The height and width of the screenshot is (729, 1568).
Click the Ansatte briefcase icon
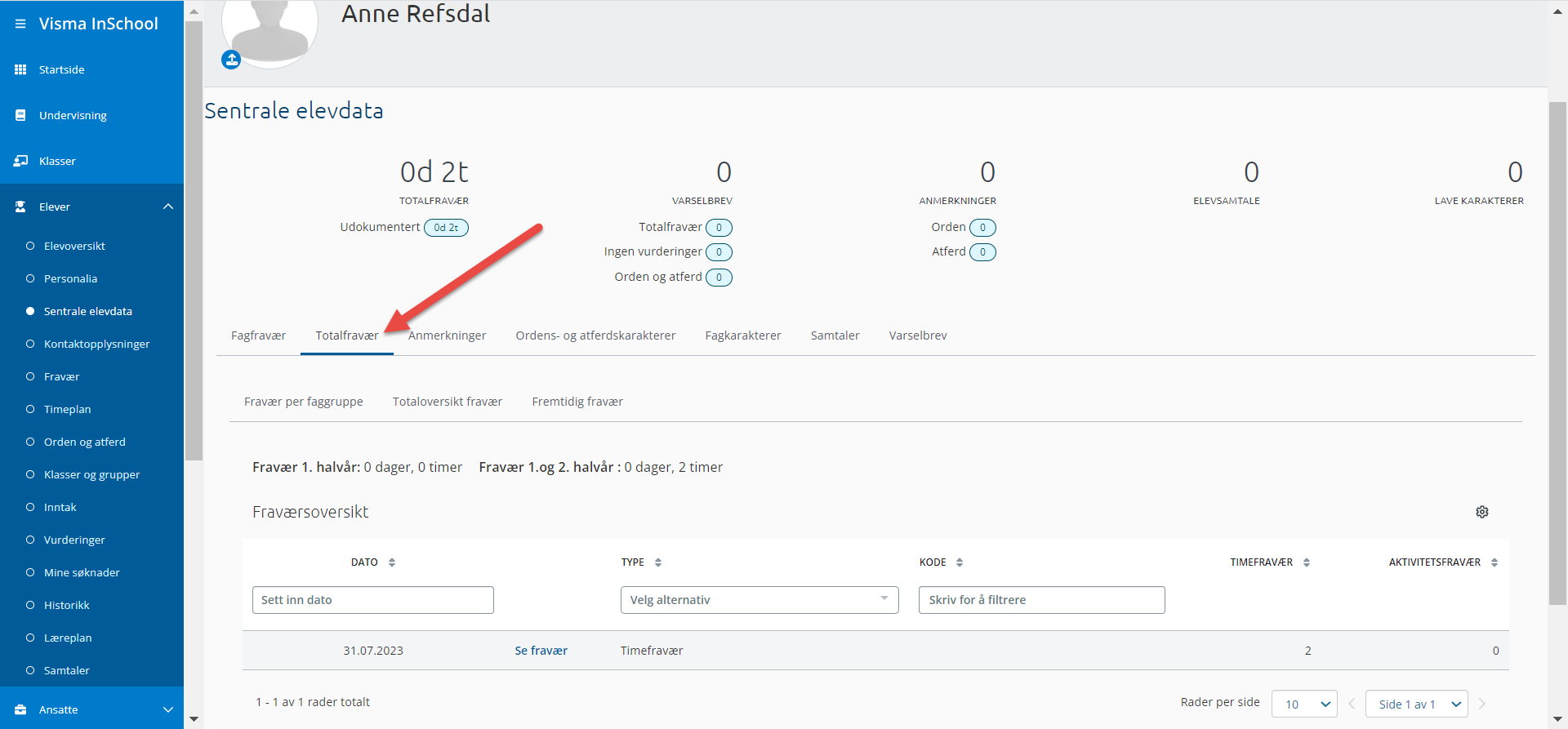coord(20,709)
